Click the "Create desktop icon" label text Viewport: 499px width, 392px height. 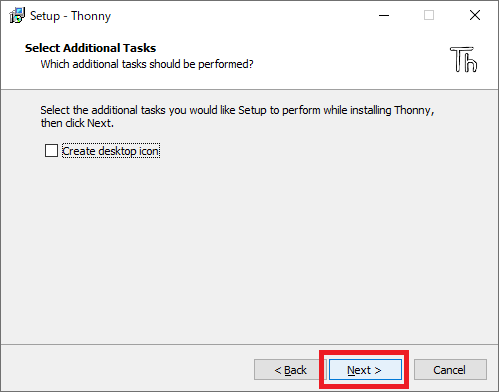pyautogui.click(x=111, y=151)
